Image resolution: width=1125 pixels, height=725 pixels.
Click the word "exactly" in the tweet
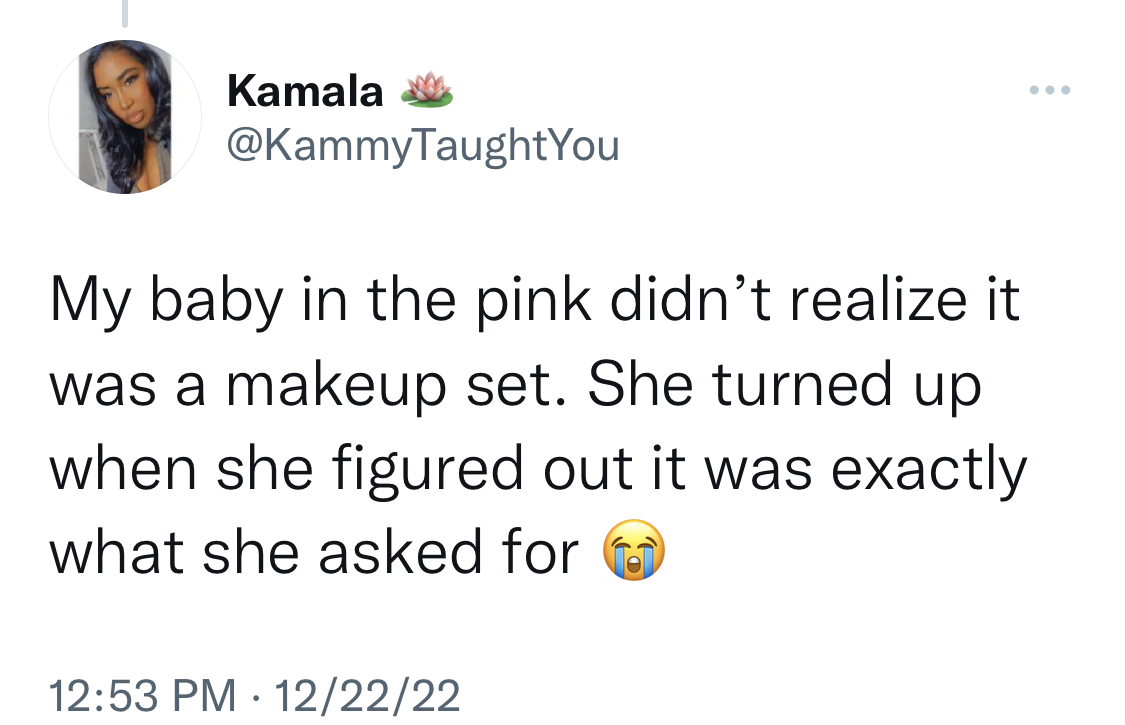(929, 470)
